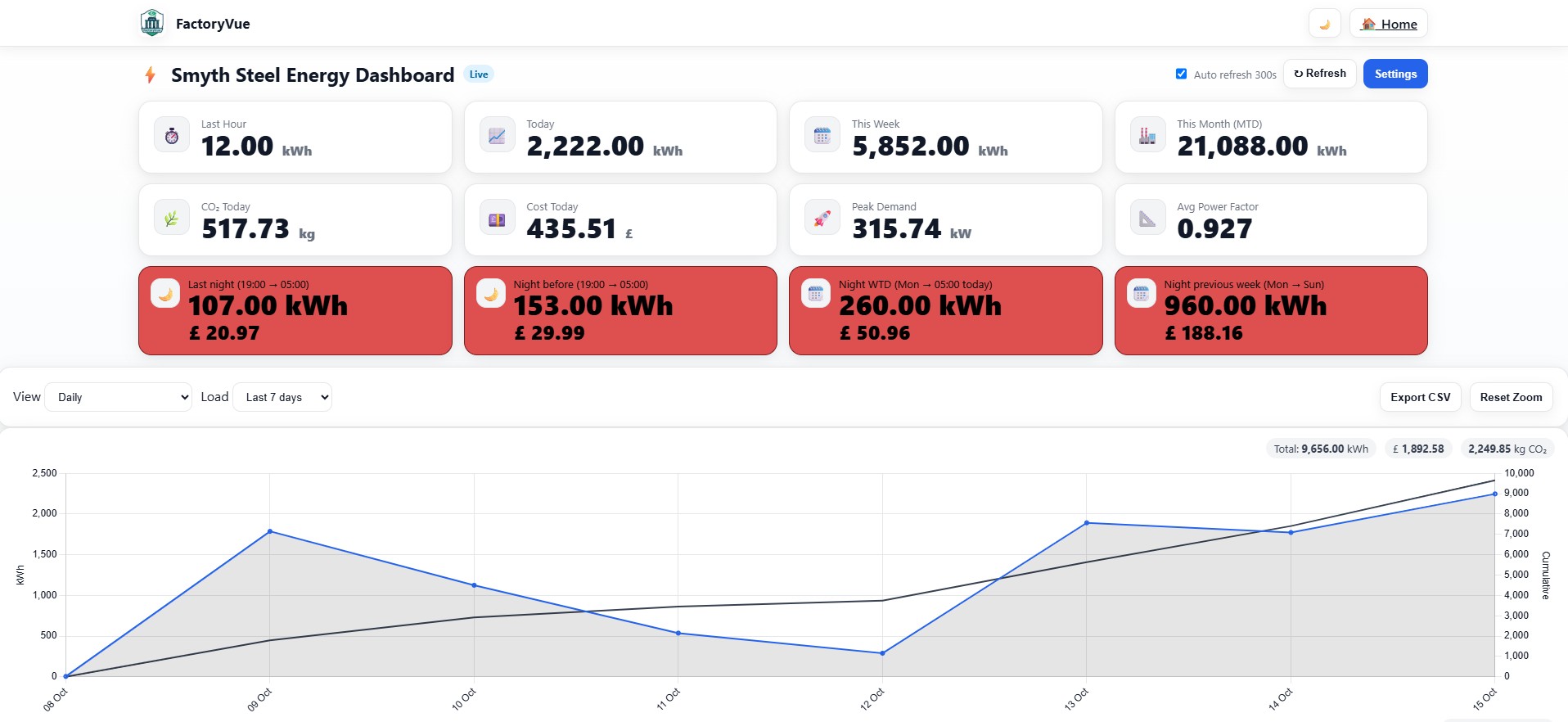Go to the Home page link
1568x722 pixels.
click(1389, 24)
